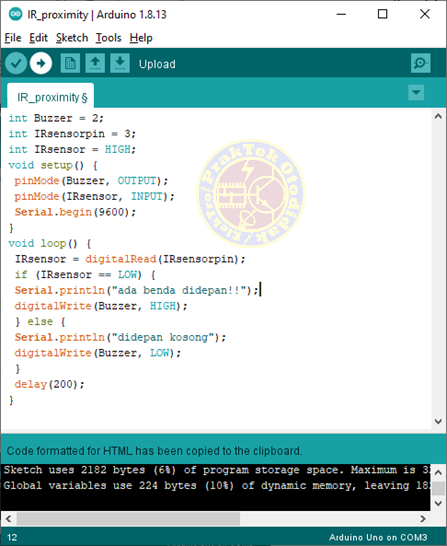This screenshot has height=546, width=447.
Task: Open a sketch with the up-arrow icon
Action: [x=95, y=63]
